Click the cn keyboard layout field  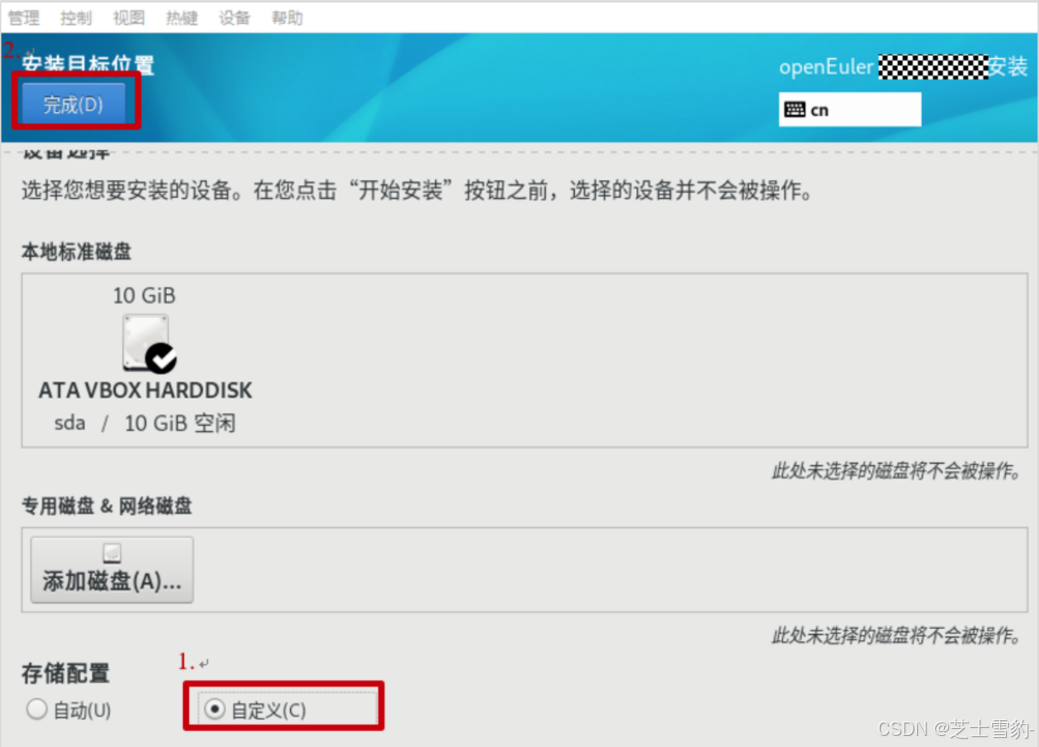849,109
